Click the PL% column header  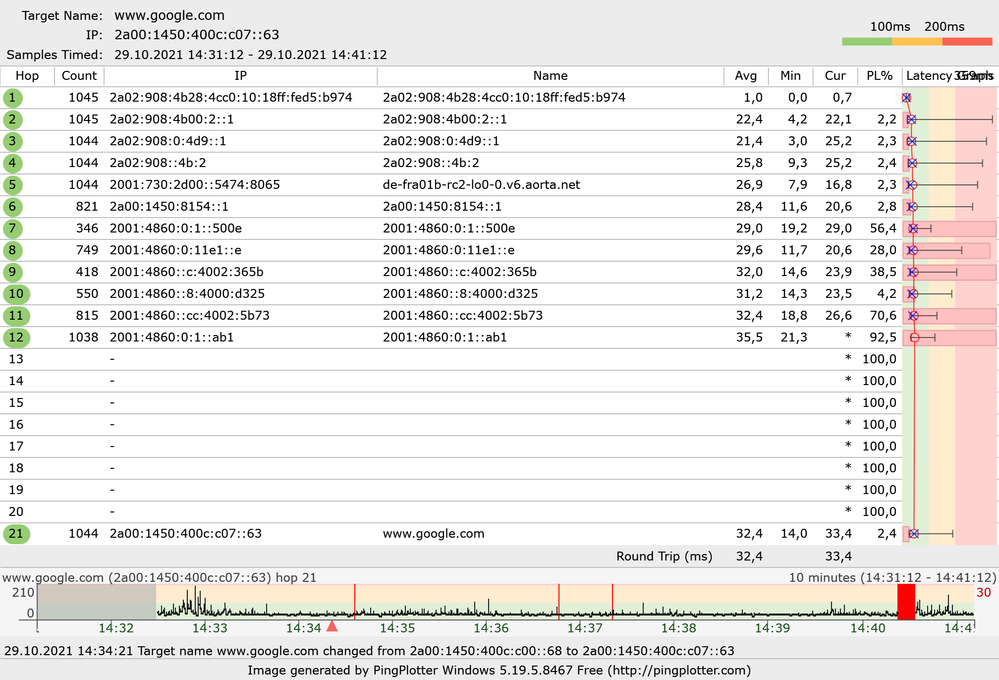pyautogui.click(x=880, y=76)
